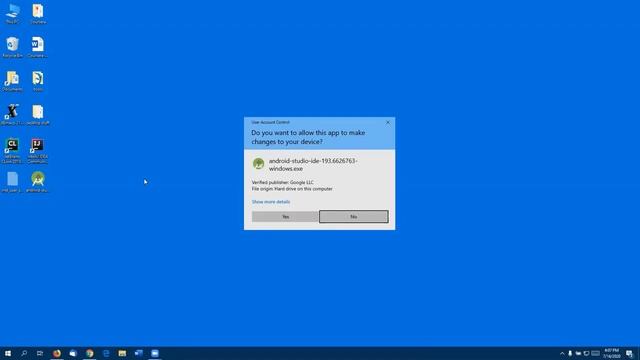The width and height of the screenshot is (640, 360).
Task: Open File Explorer from the taskbar
Action: [x=122, y=353]
